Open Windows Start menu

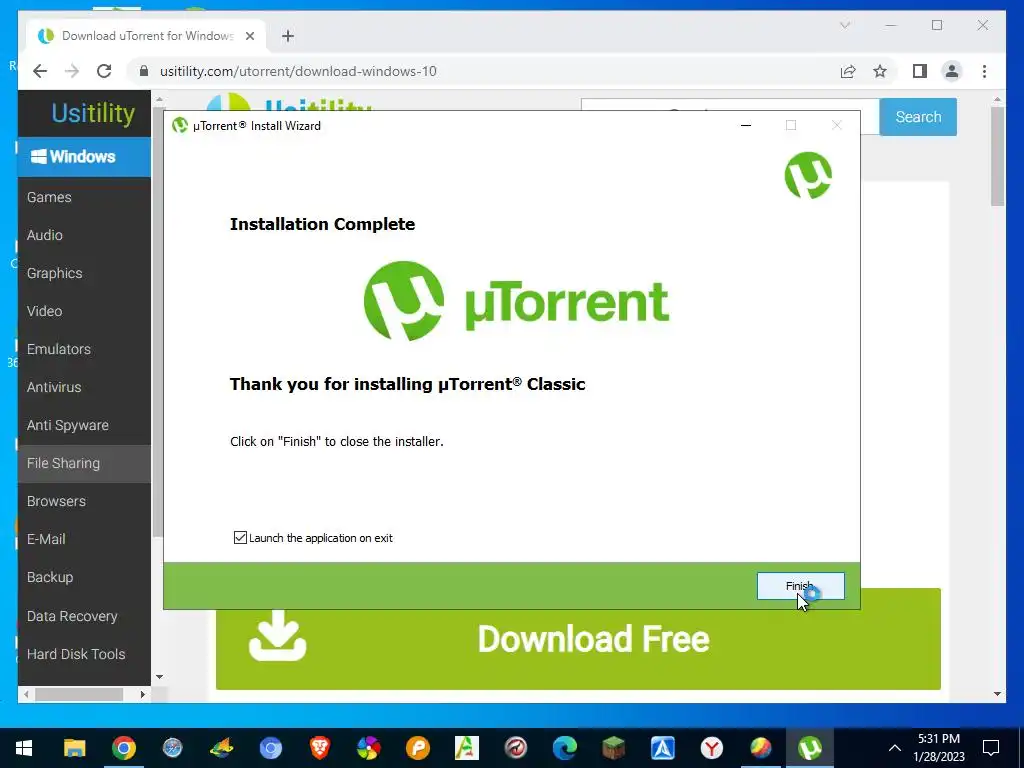coord(24,748)
